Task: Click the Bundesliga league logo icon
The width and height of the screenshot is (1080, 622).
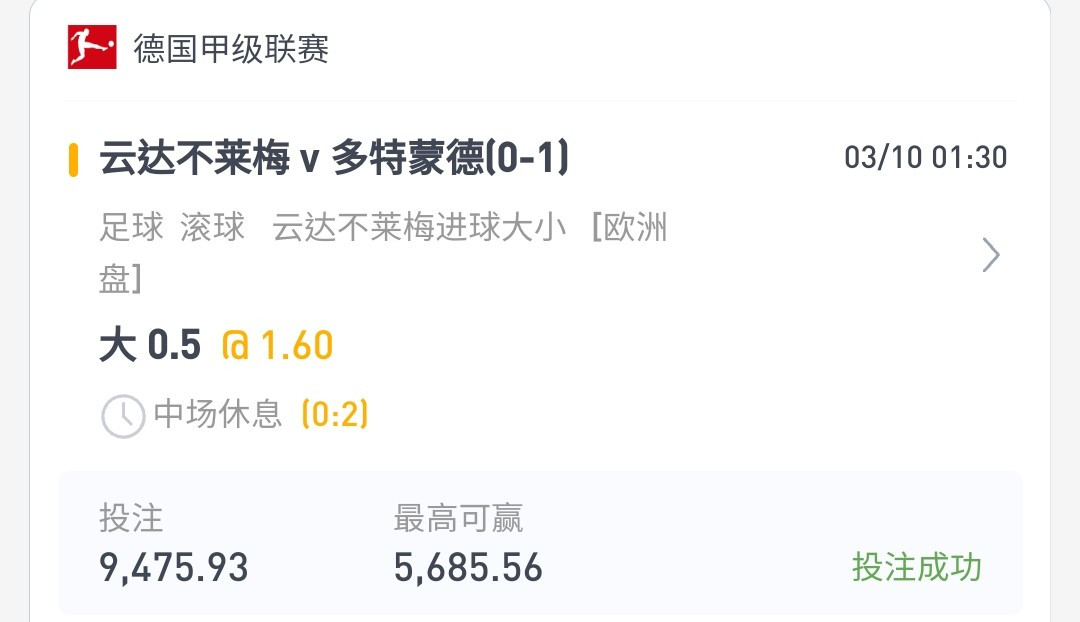Action: [x=92, y=47]
